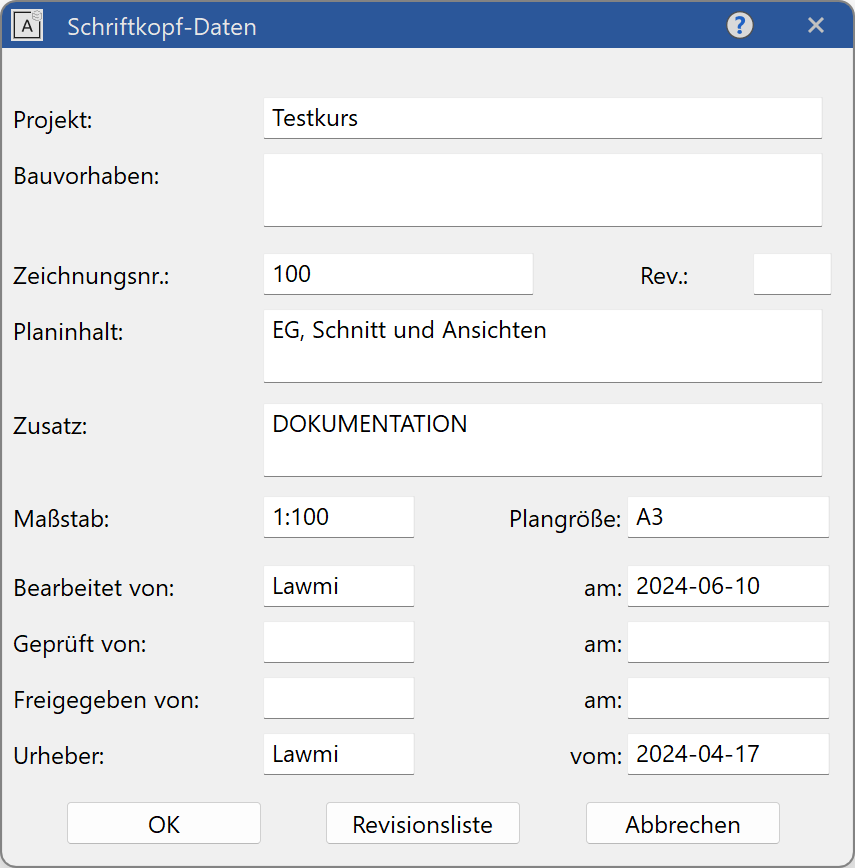Select the Zeichnungsnr. field with 100
The image size is (855, 868).
click(x=398, y=274)
